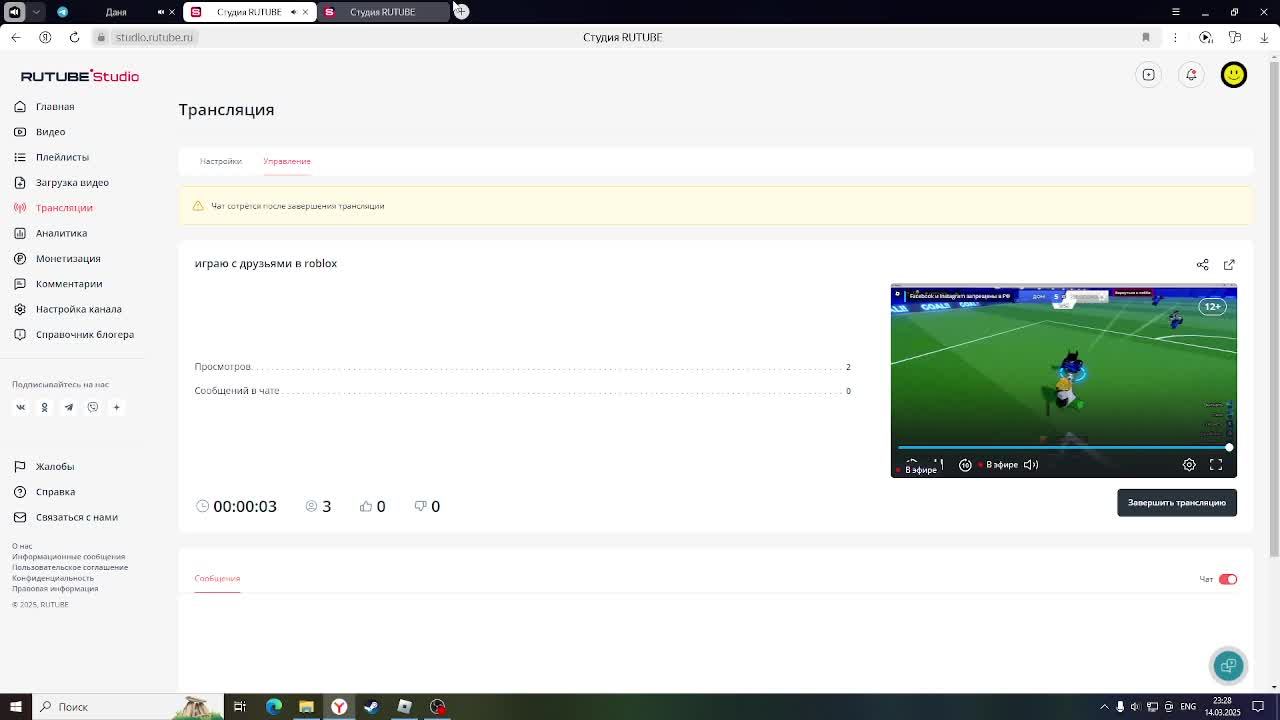Open the yellow smiley profile avatar
Viewport: 1280px width, 720px height.
click(1234, 74)
